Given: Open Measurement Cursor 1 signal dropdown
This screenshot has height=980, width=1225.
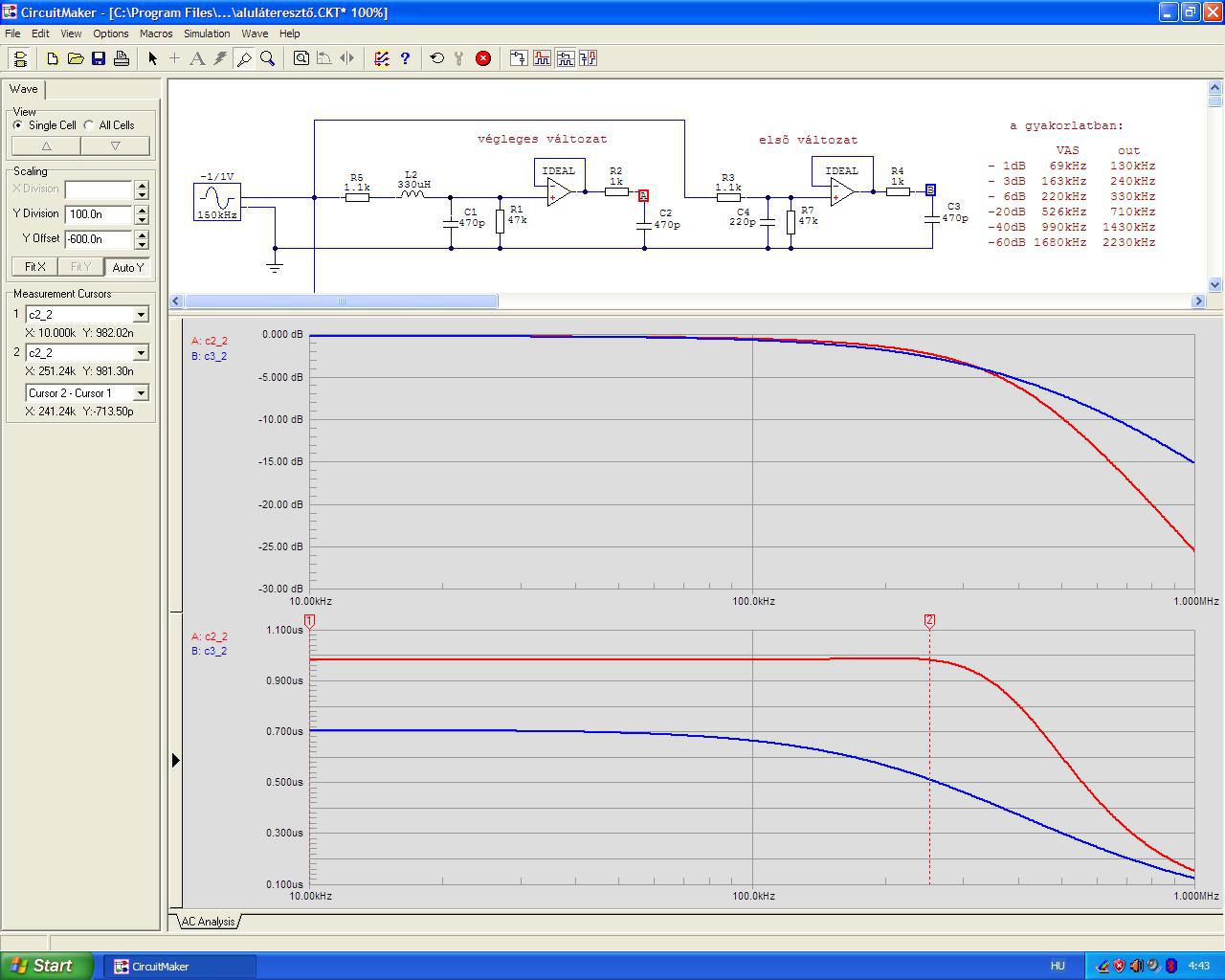Looking at the screenshot, I should 141,315.
